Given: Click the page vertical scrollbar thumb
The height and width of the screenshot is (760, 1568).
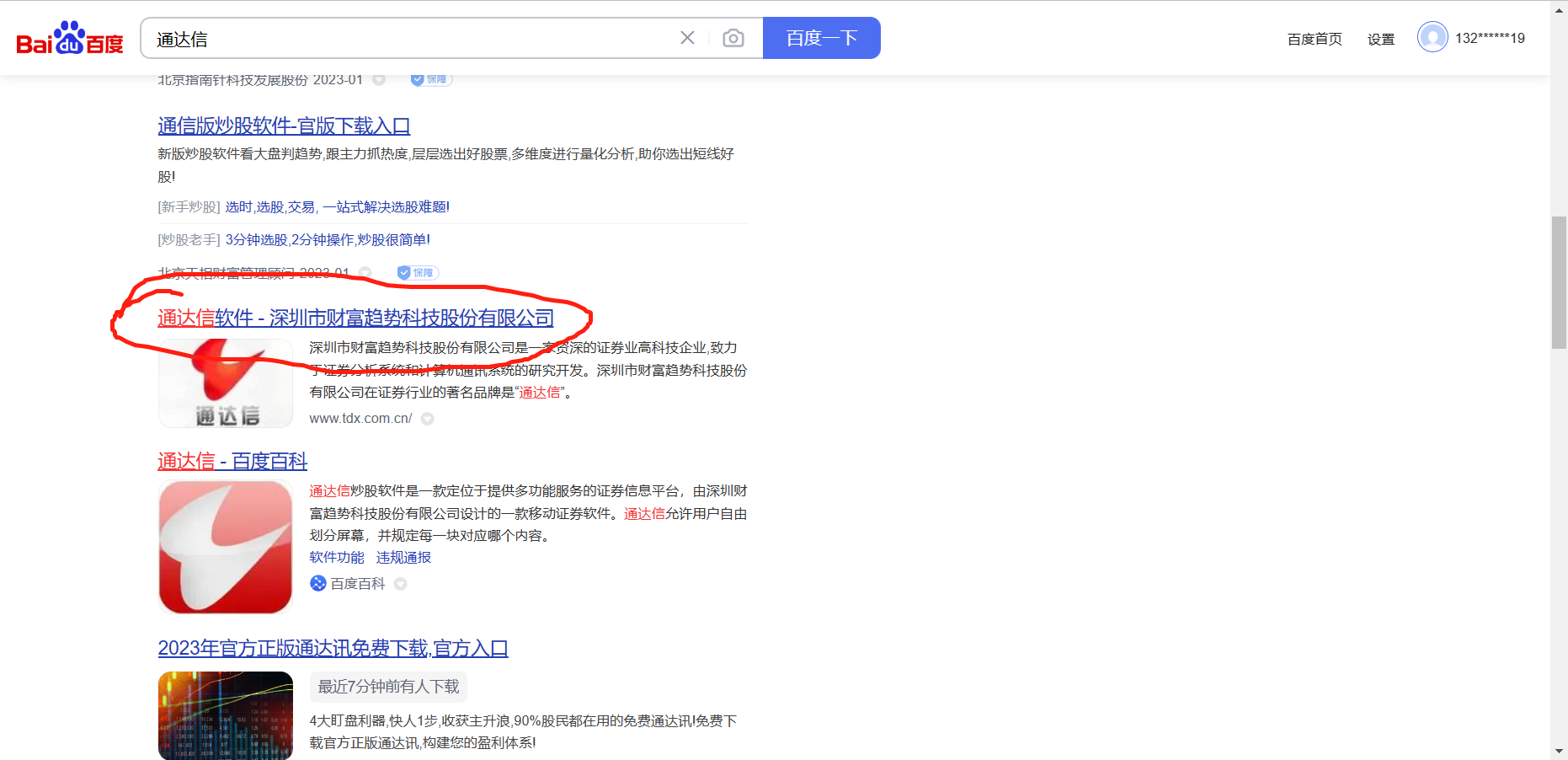Looking at the screenshot, I should 1560,282.
